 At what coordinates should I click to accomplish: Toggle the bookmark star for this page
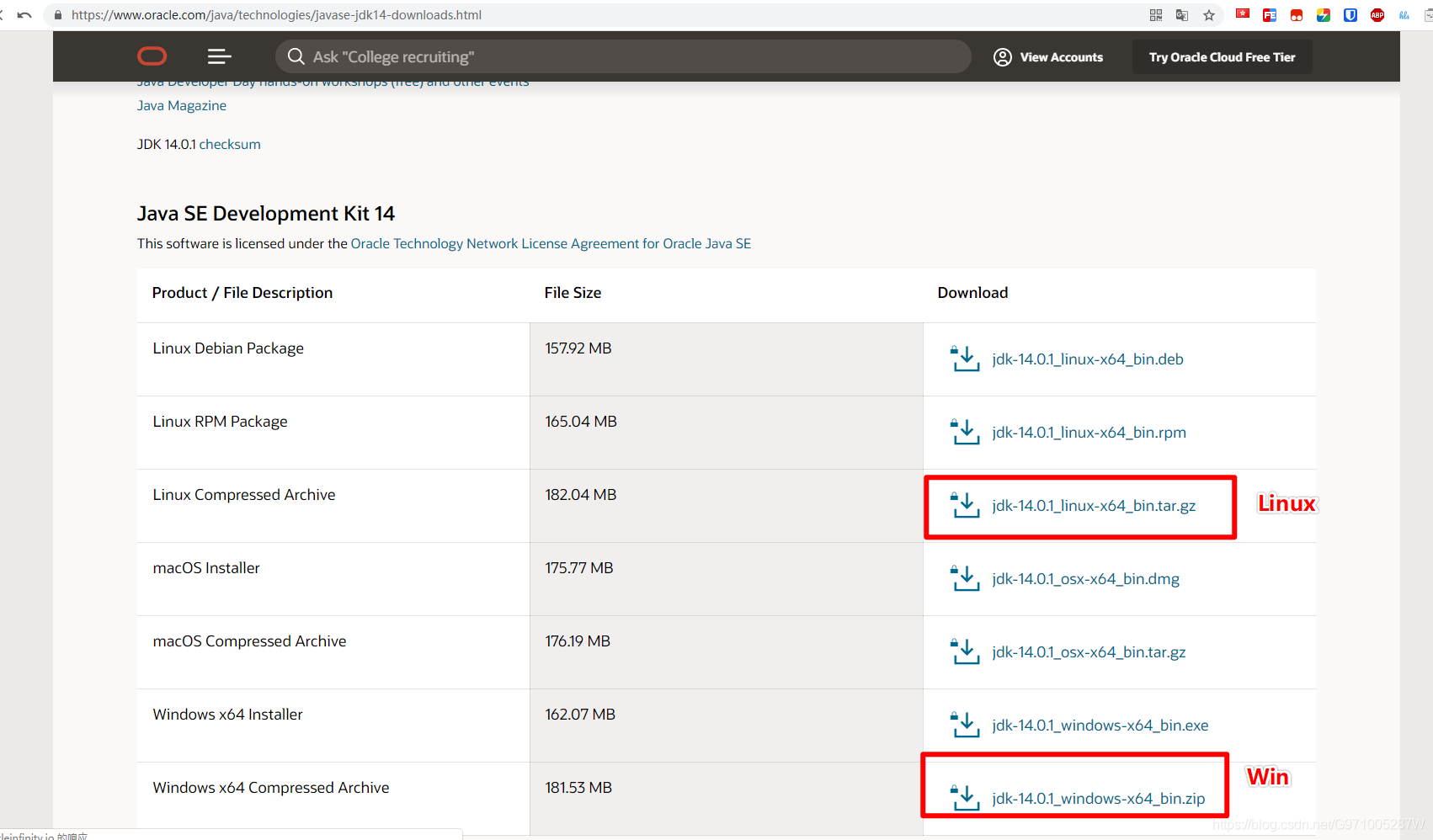pyautogui.click(x=1209, y=14)
